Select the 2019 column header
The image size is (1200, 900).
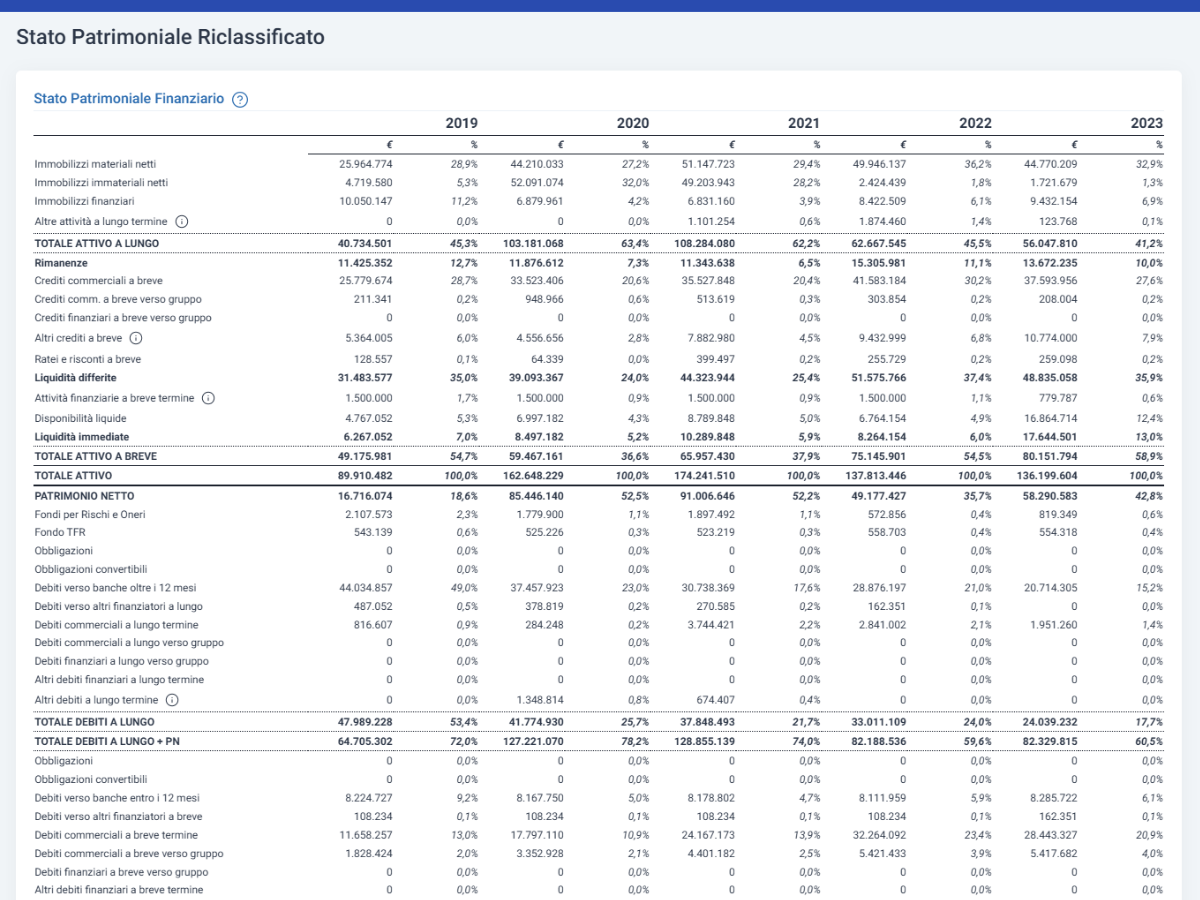pos(461,123)
